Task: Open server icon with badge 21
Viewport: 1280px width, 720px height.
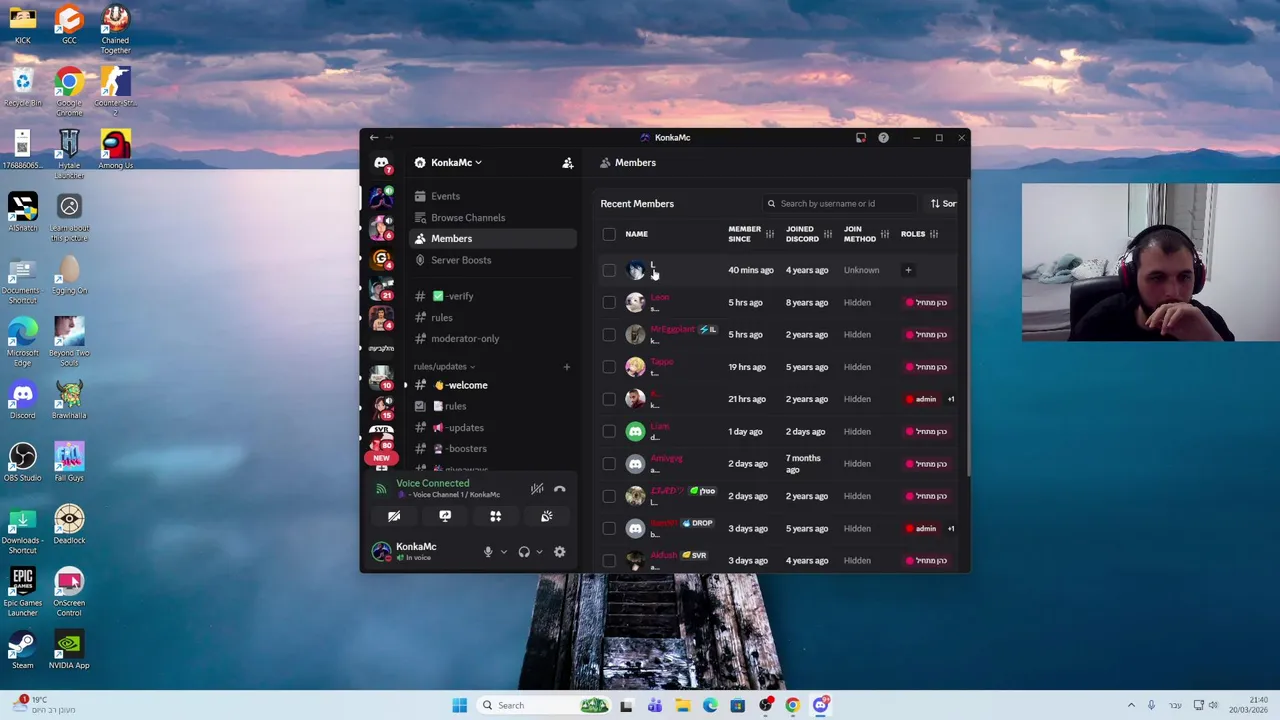Action: point(381,289)
